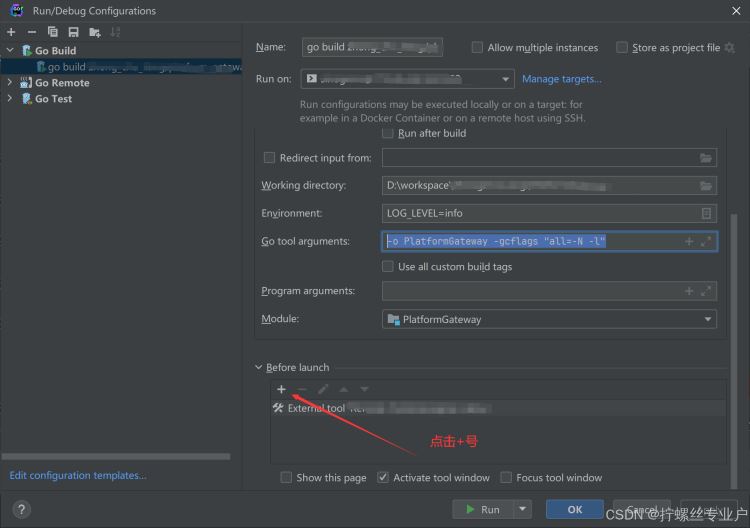Open the Run on target dropdown

click(505, 79)
